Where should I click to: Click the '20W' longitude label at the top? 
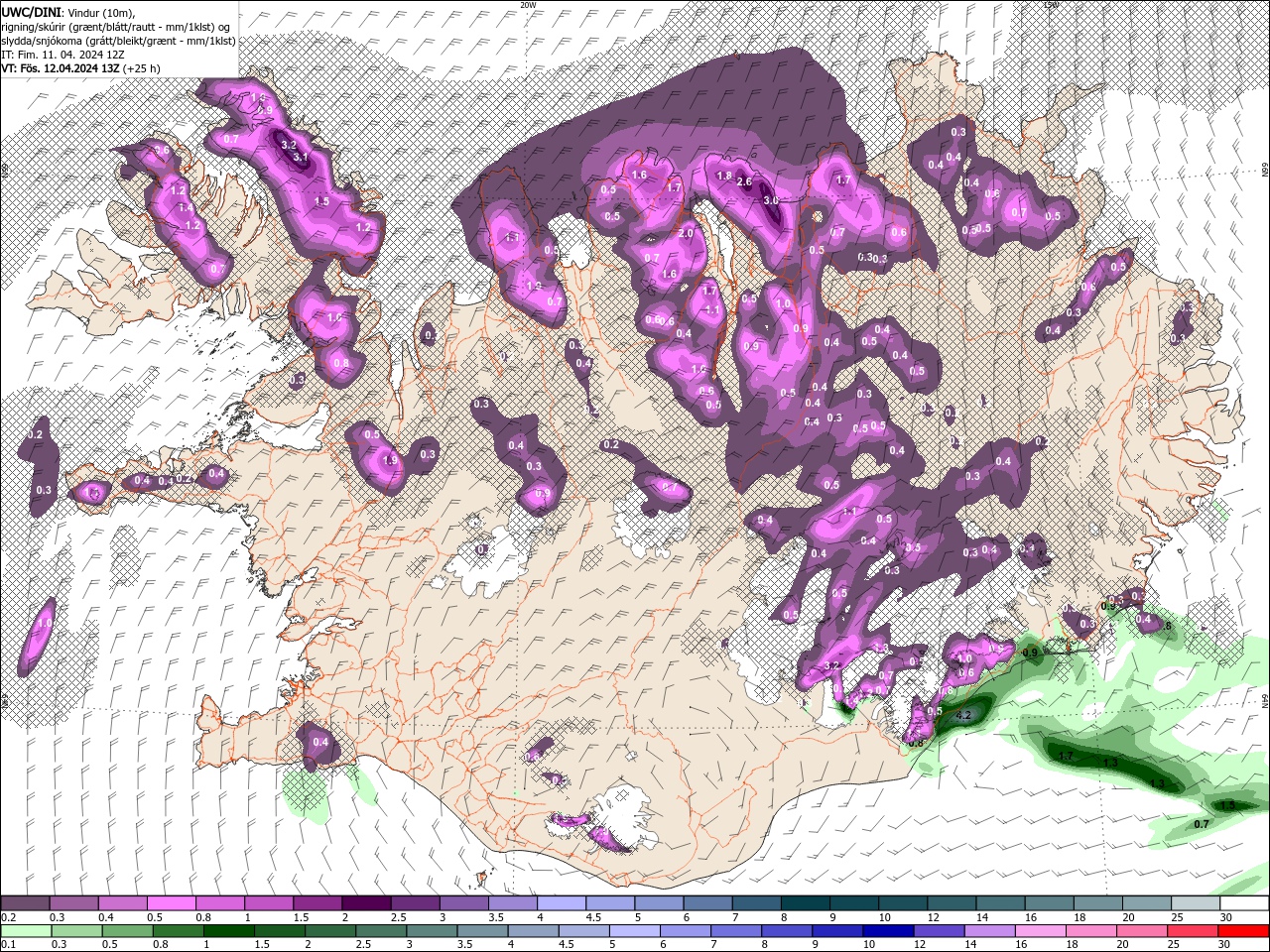point(528,5)
